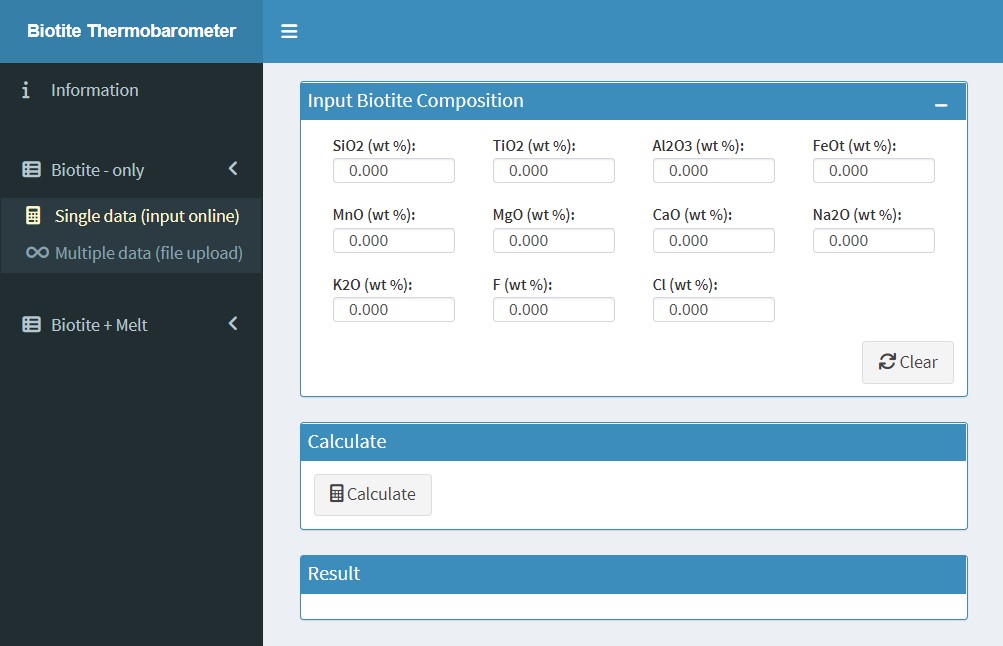Click the Biotite Thermobarometer title link
The image size is (1003, 646).
131,31
